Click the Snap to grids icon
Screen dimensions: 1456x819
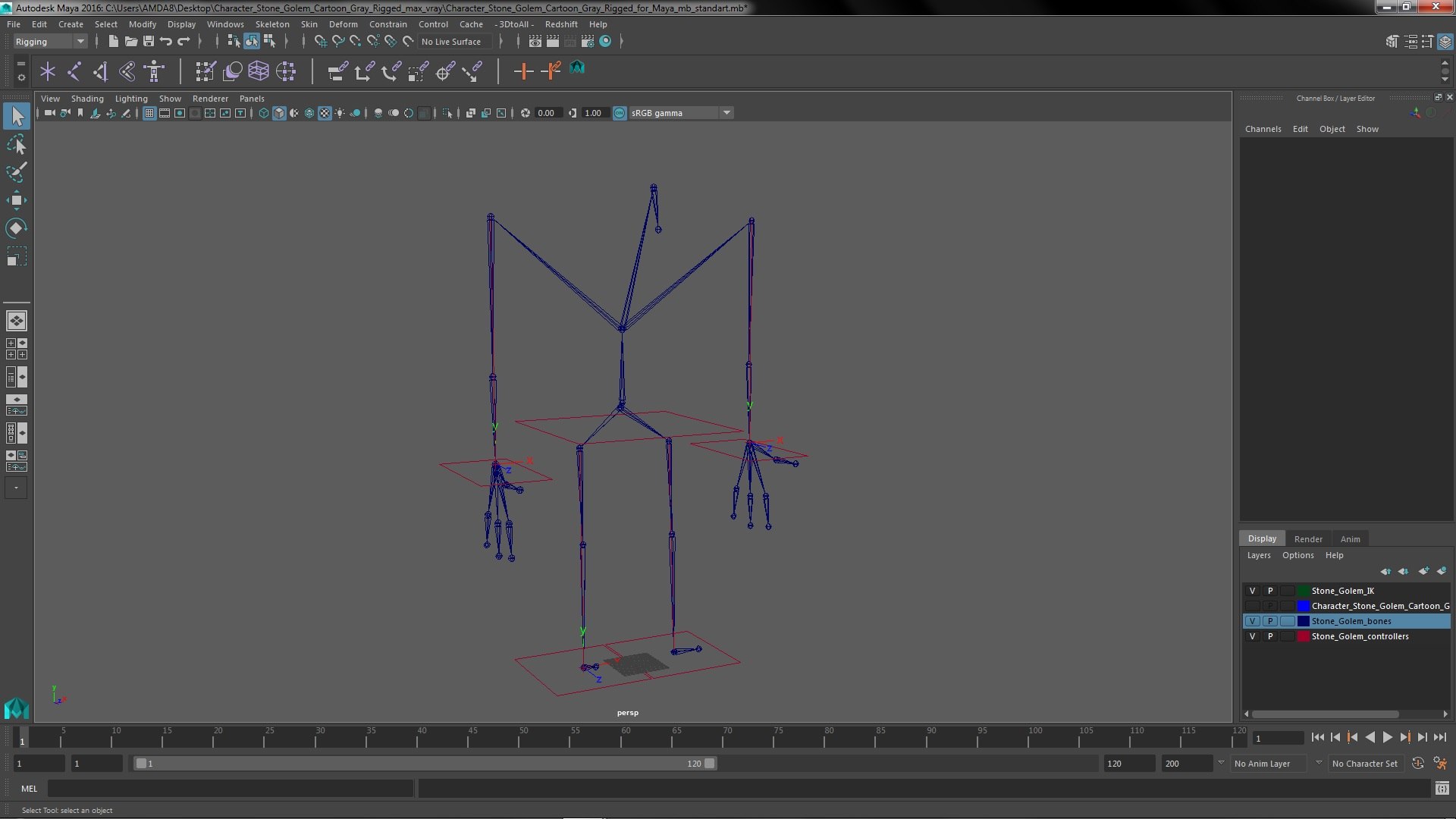tap(320, 41)
